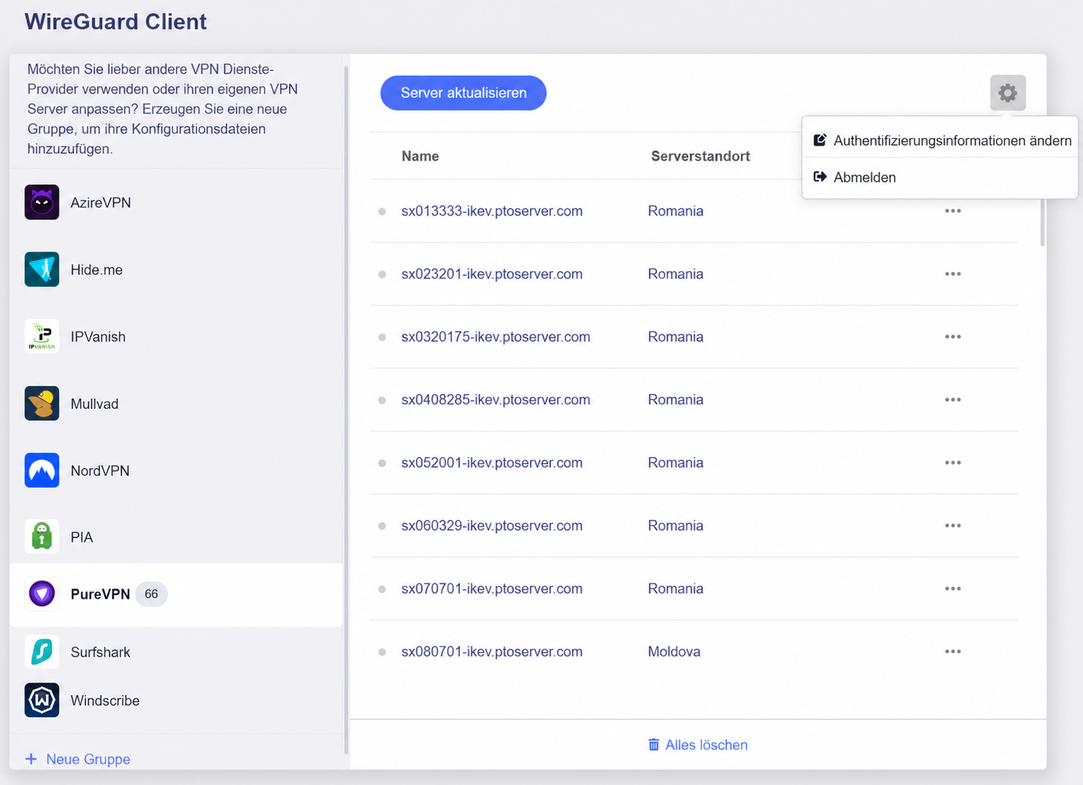Click the NordVPN logo icon
This screenshot has height=785, width=1083.
(x=42, y=470)
